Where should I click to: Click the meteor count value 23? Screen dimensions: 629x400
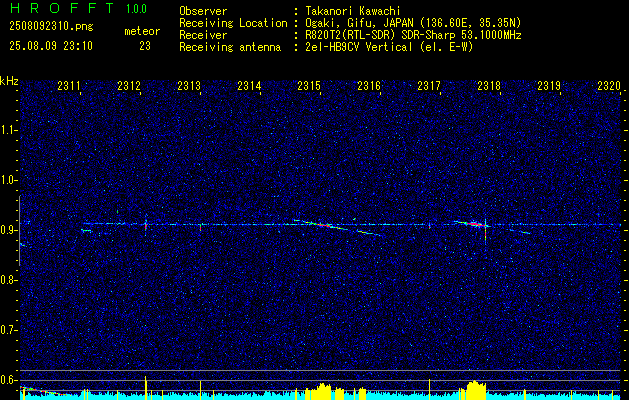tap(145, 46)
